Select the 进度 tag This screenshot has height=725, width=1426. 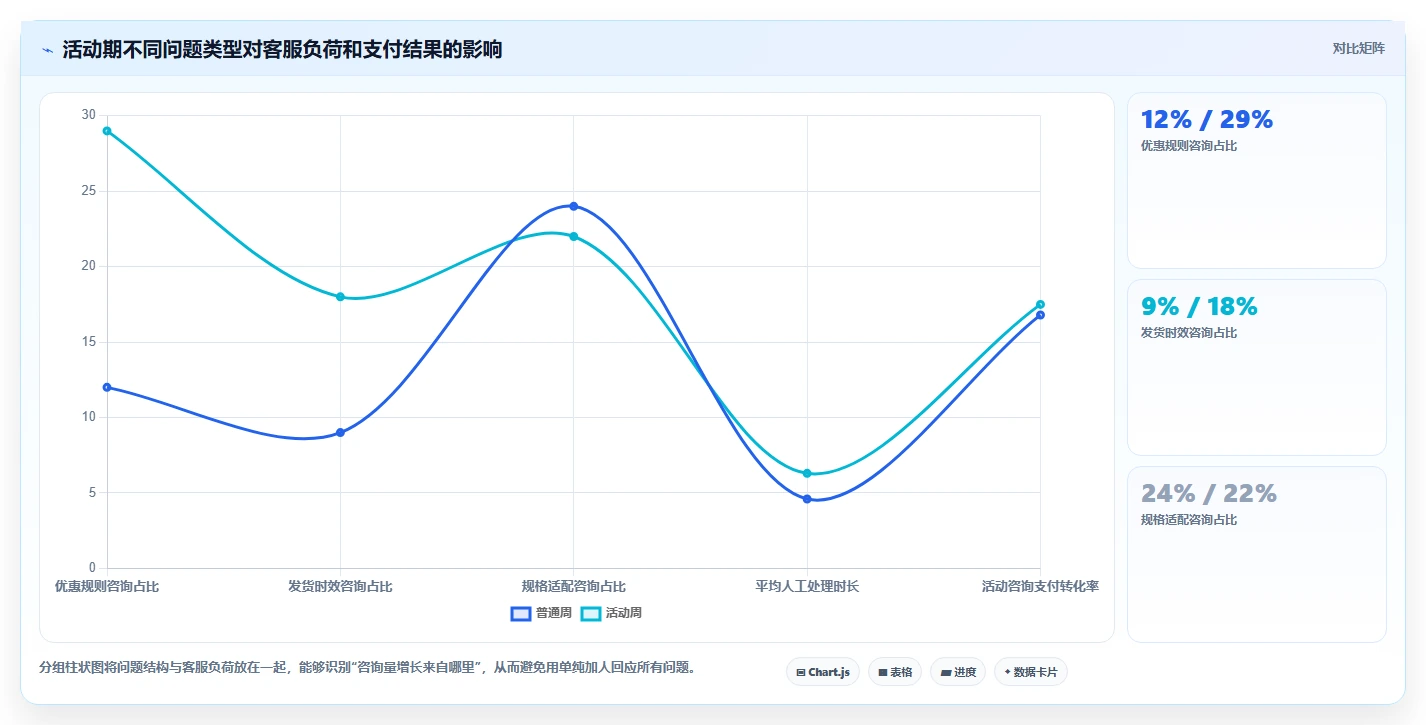tap(957, 672)
